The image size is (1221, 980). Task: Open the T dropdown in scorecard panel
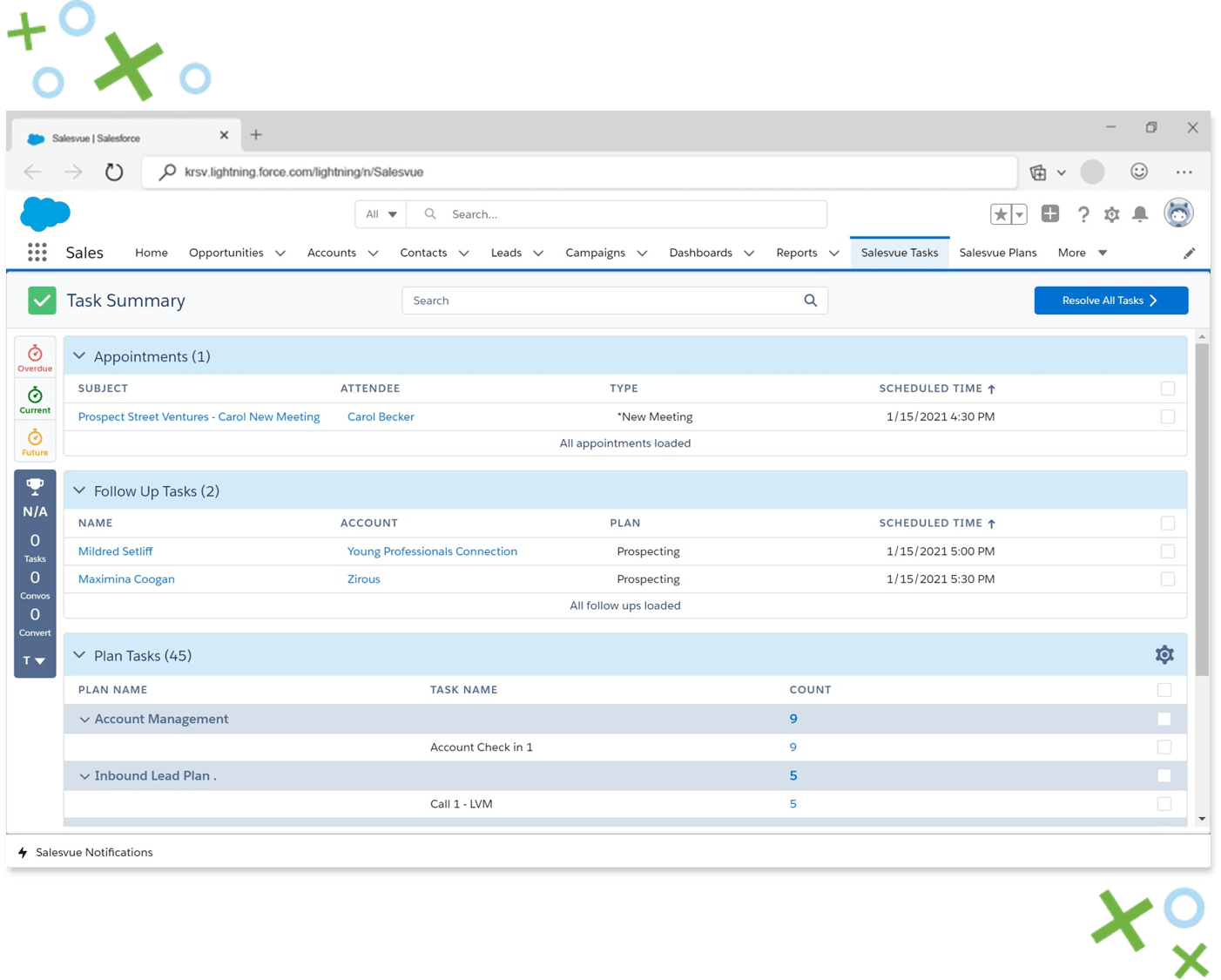pyautogui.click(x=35, y=660)
